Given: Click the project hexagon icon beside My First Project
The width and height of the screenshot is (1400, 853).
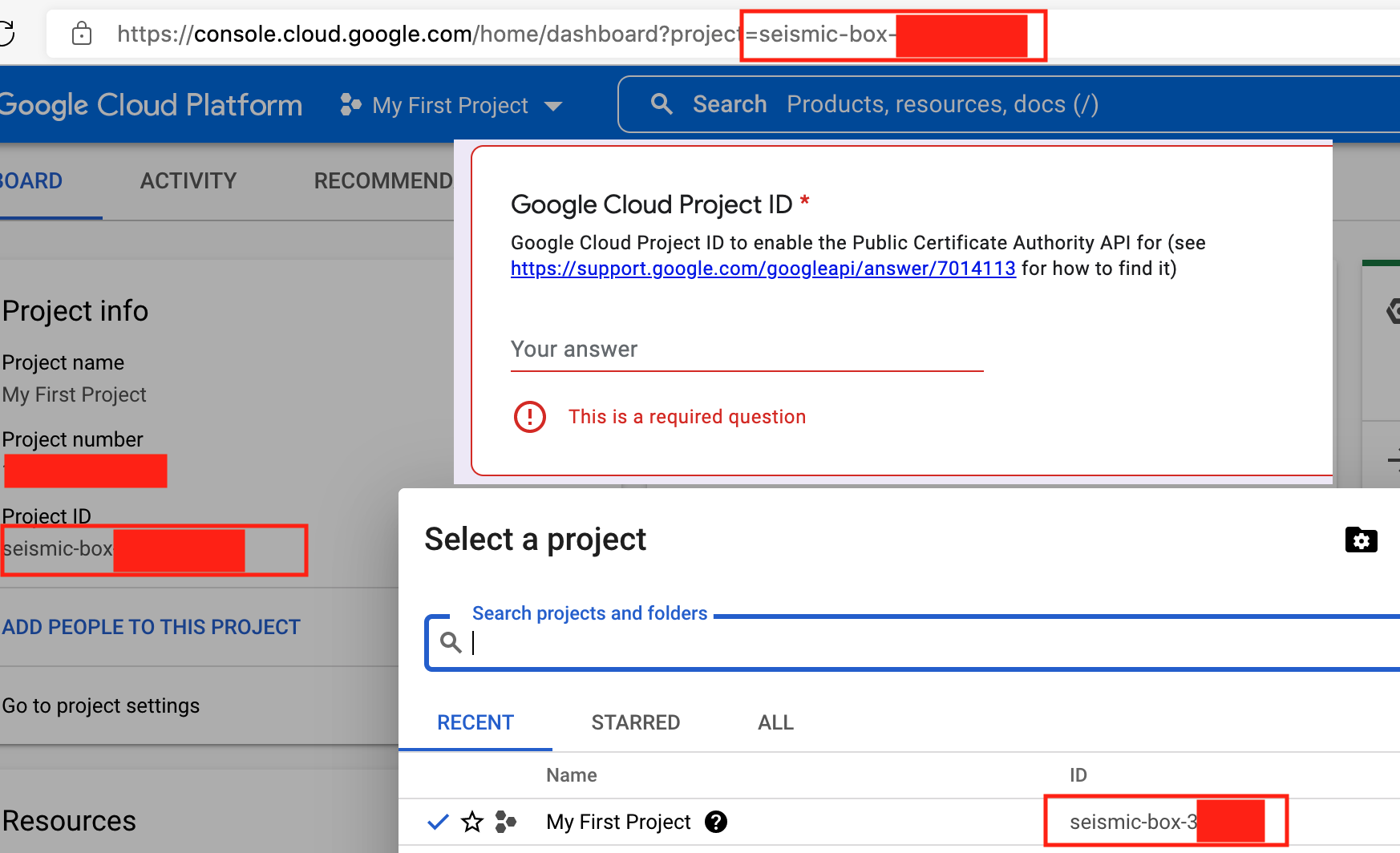Looking at the screenshot, I should tap(350, 105).
